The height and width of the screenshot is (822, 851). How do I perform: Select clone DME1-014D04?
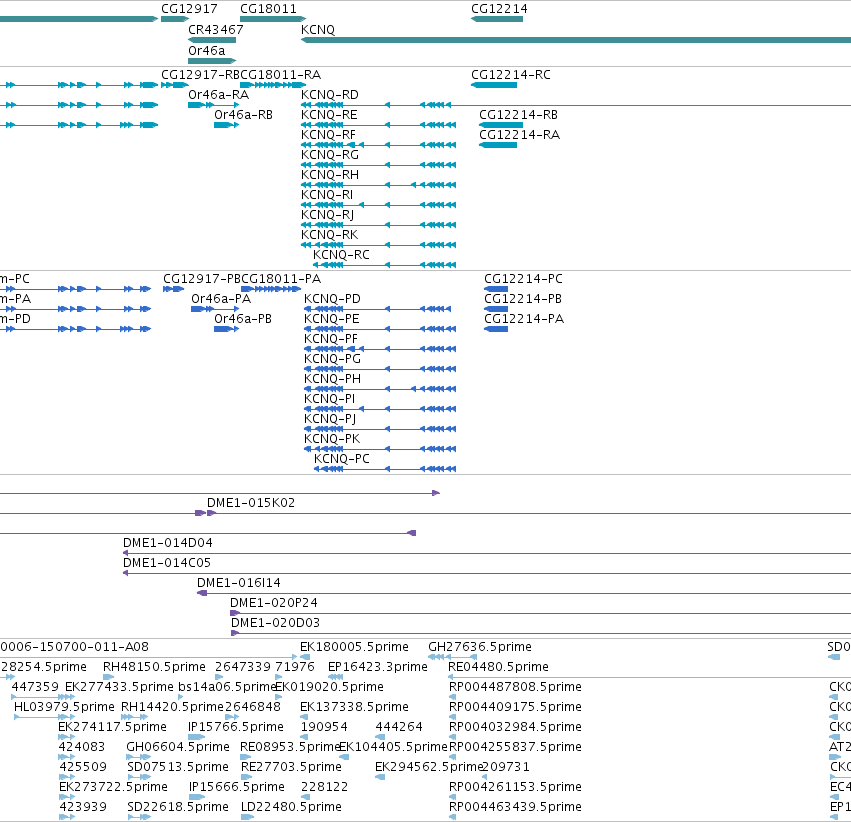487,553
